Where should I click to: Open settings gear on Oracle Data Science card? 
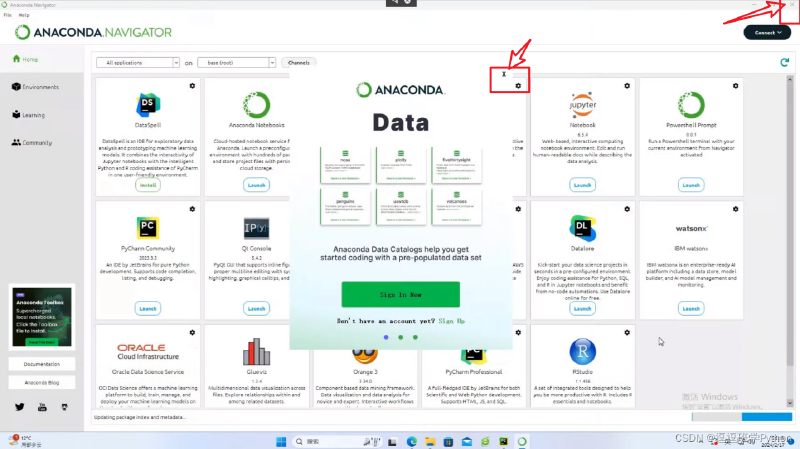[x=192, y=333]
